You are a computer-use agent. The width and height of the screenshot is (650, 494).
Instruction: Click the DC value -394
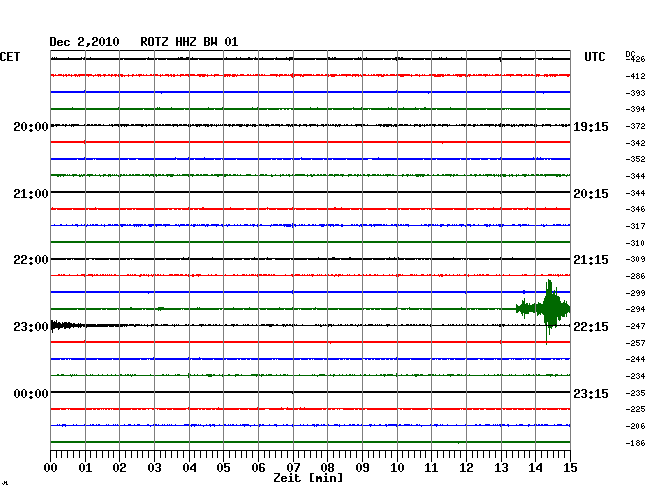tap(635, 109)
